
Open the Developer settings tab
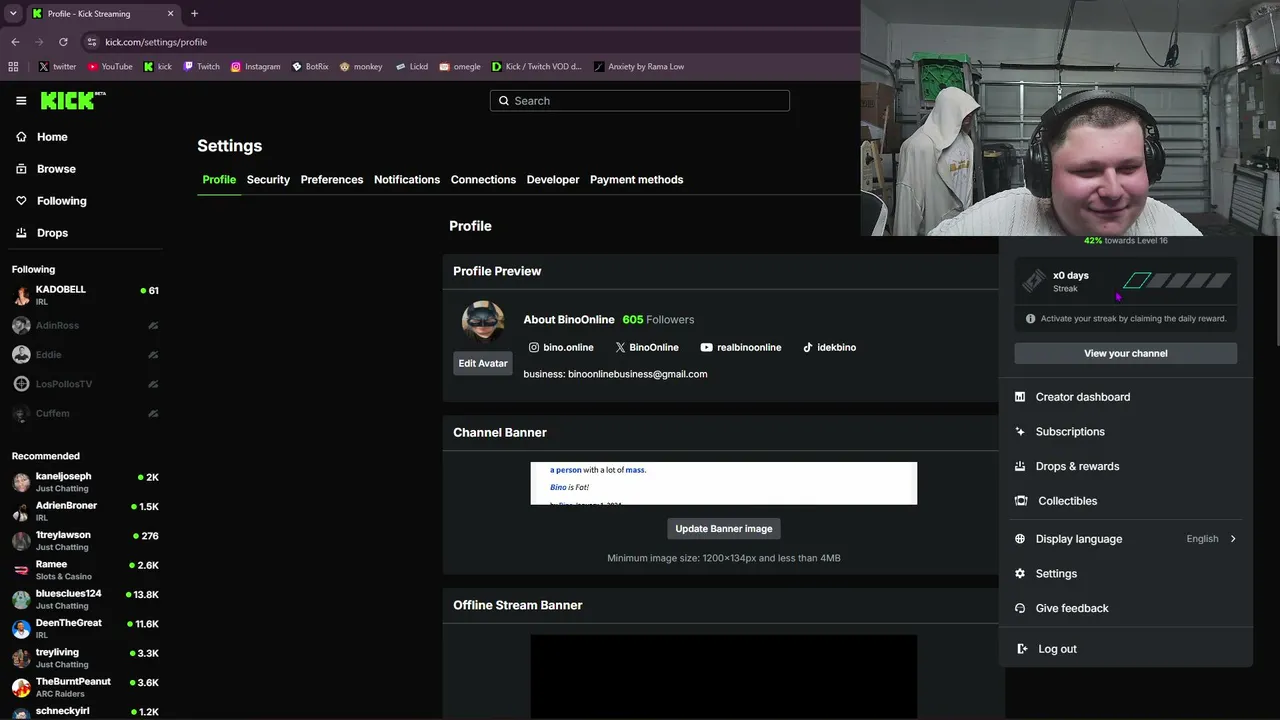coord(553,180)
